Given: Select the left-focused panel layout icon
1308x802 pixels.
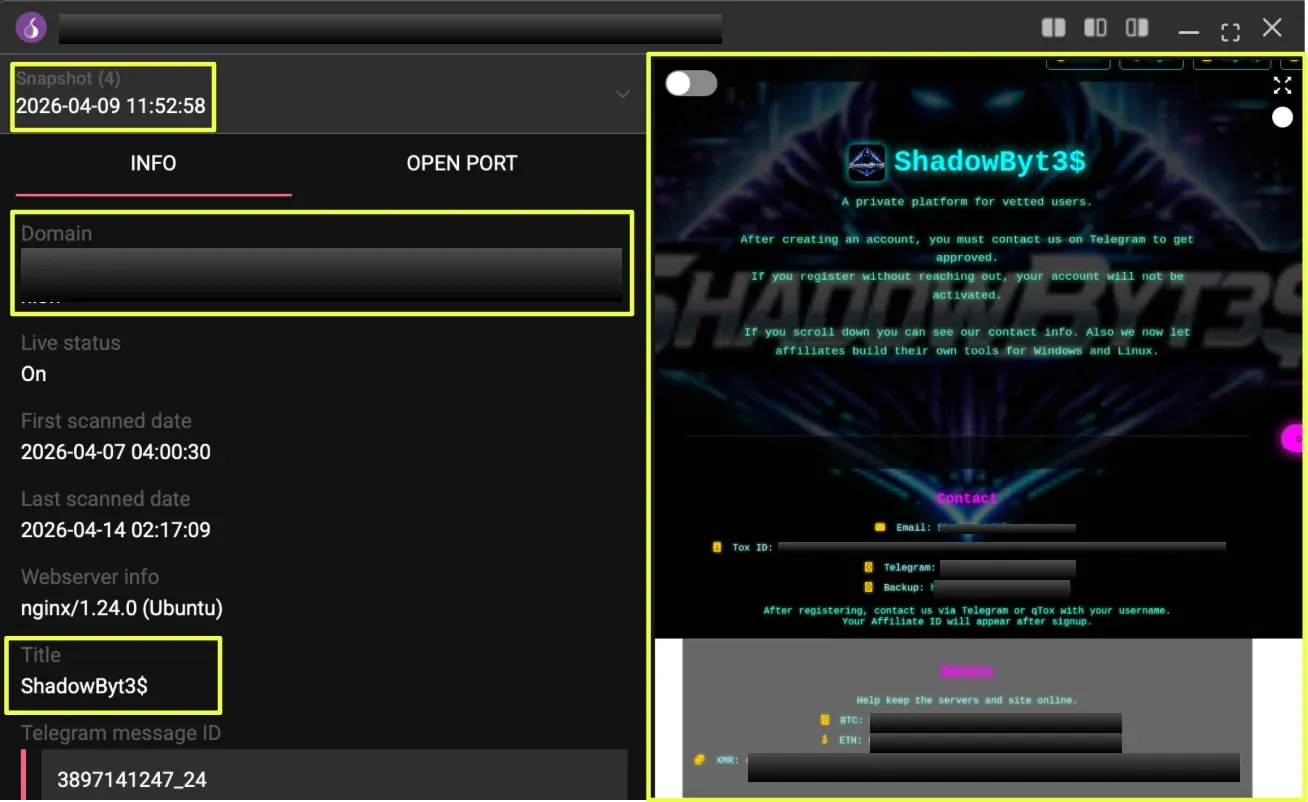Looking at the screenshot, I should pos(1095,28).
